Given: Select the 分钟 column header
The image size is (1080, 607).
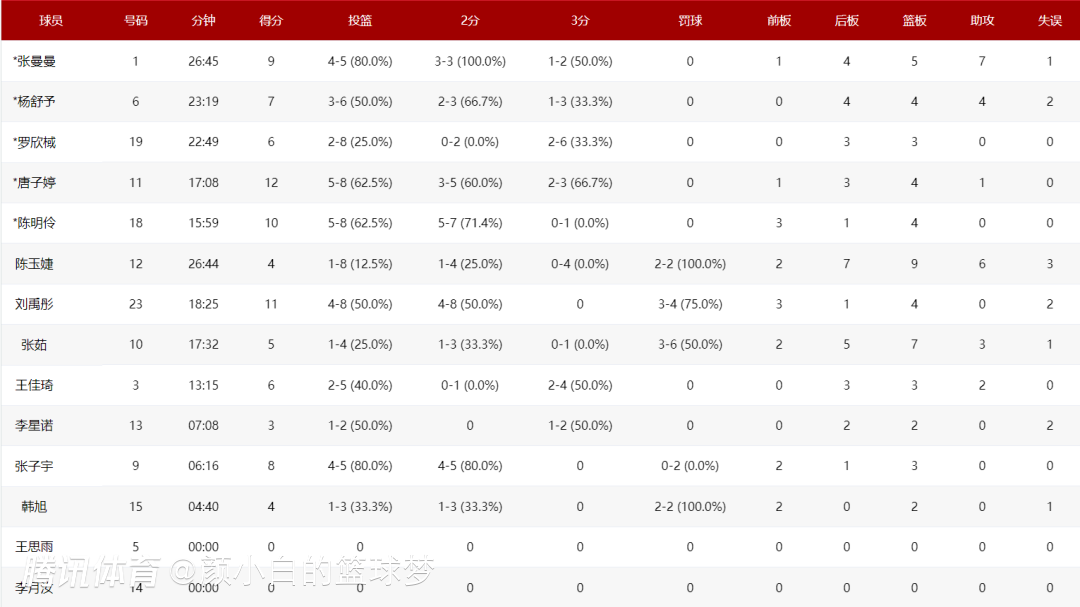Looking at the screenshot, I should click(x=203, y=20).
